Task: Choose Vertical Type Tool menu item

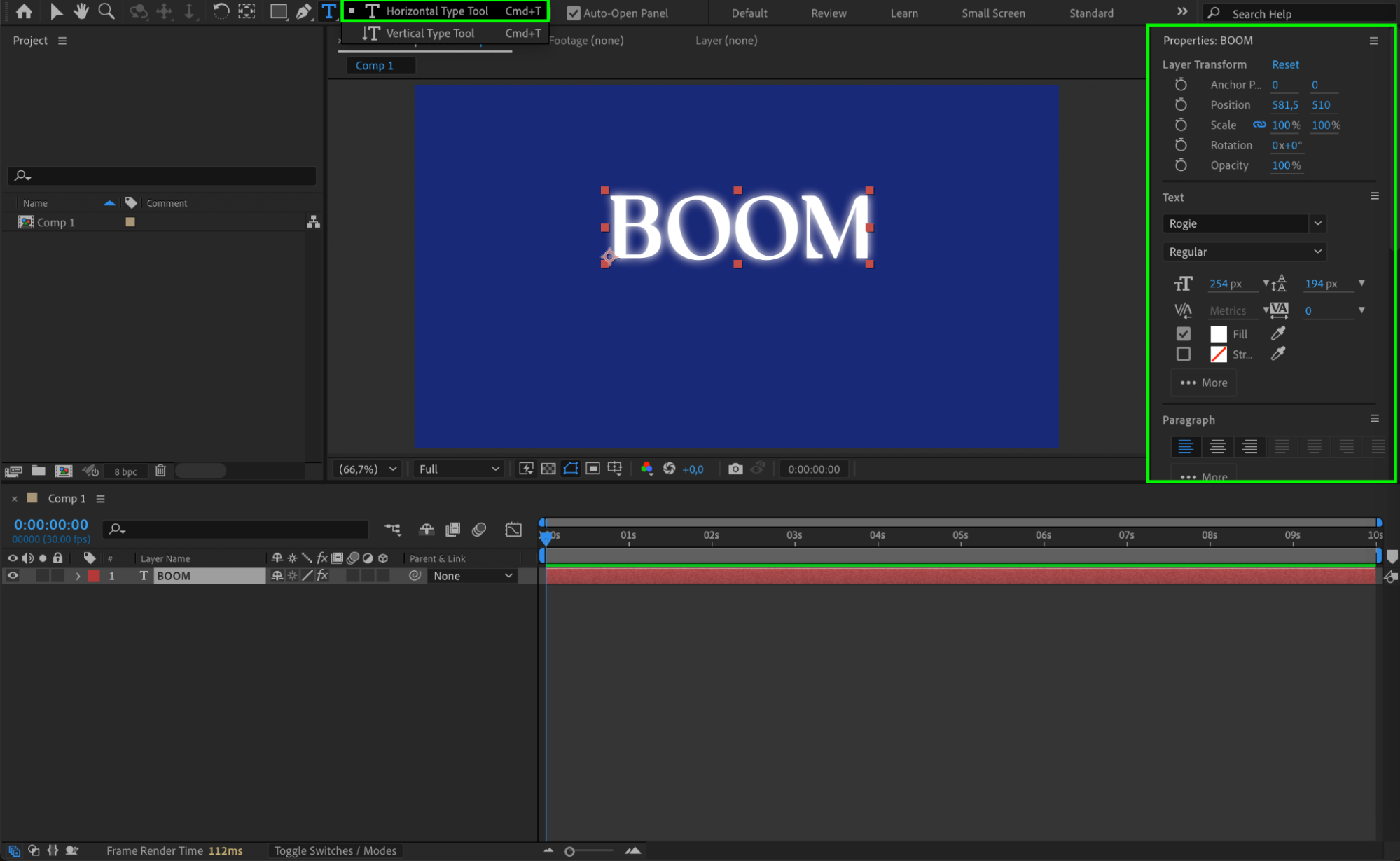Action: pyautogui.click(x=429, y=33)
